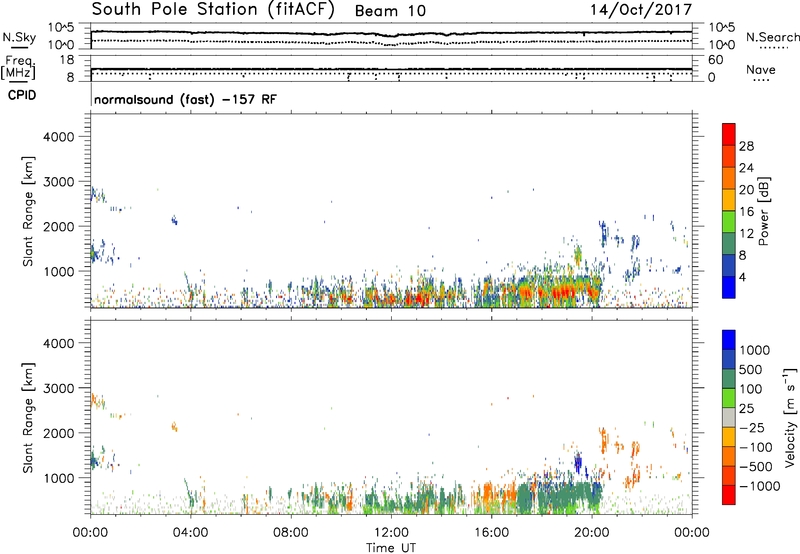Click the solid frequency line in Freq panel
Viewport: 800px width, 554px height.
[x=391, y=69]
